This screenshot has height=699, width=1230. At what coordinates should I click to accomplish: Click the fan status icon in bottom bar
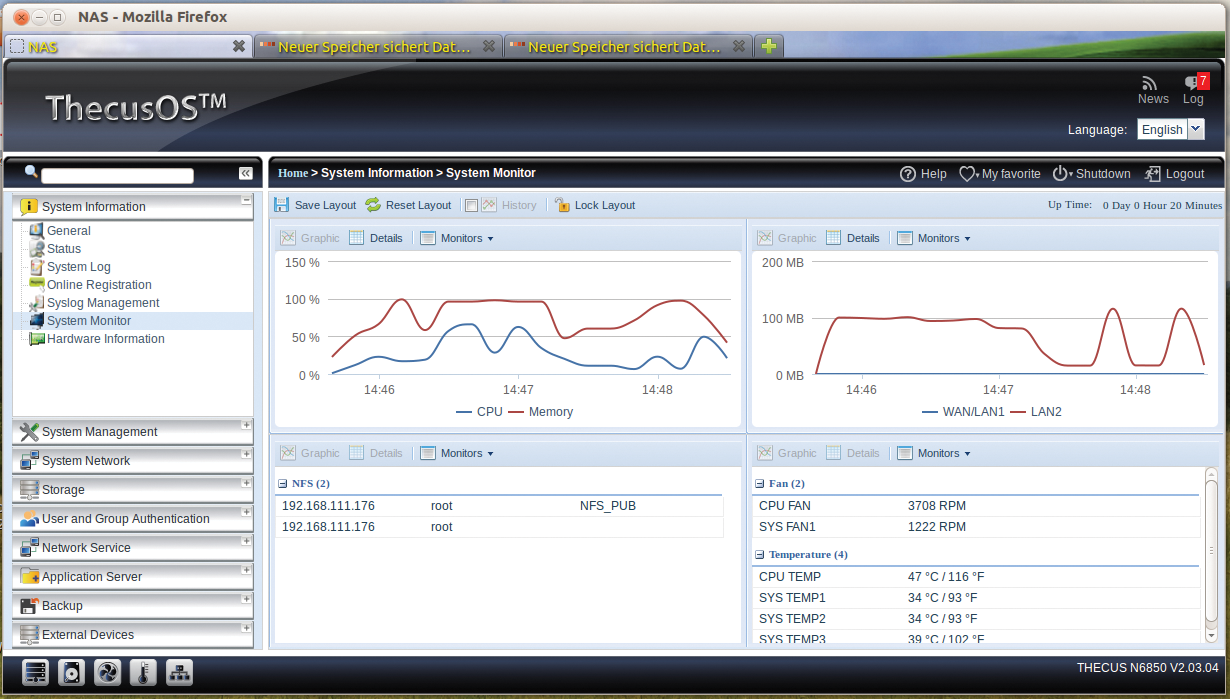click(x=107, y=672)
